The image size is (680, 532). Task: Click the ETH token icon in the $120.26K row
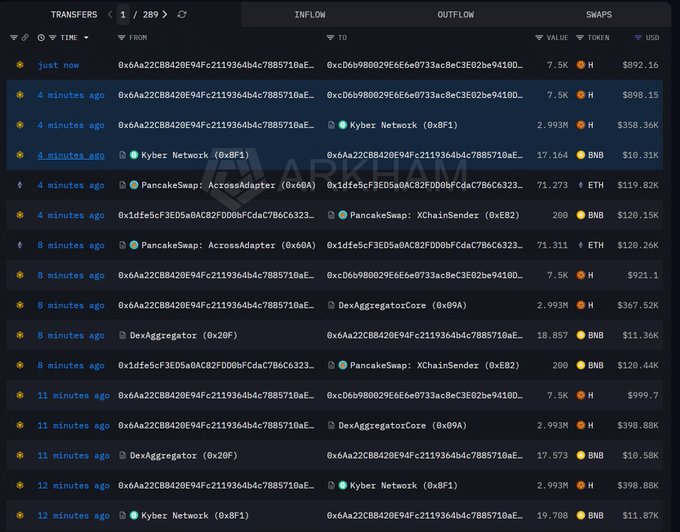[x=581, y=245]
